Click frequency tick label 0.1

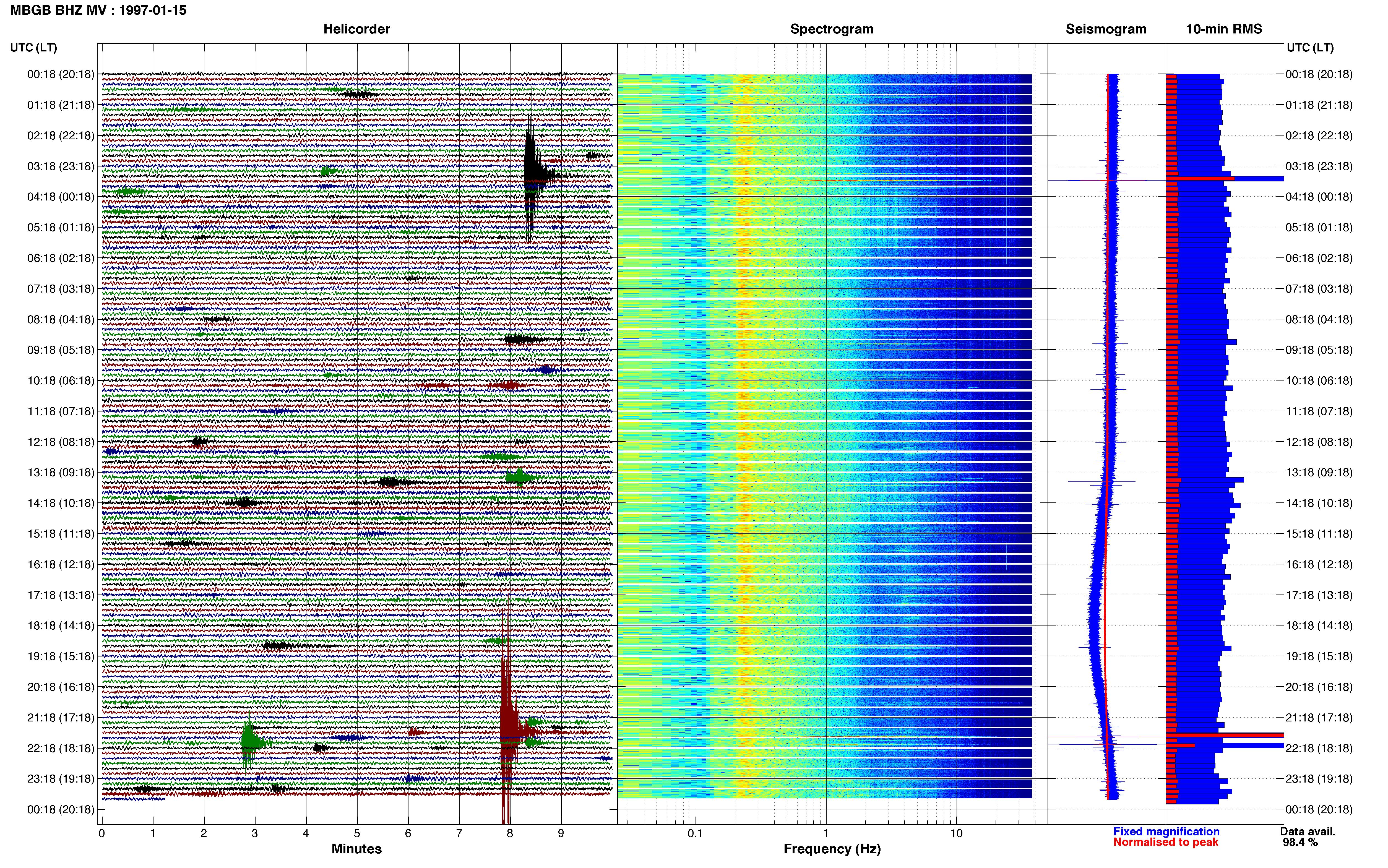pos(695,833)
